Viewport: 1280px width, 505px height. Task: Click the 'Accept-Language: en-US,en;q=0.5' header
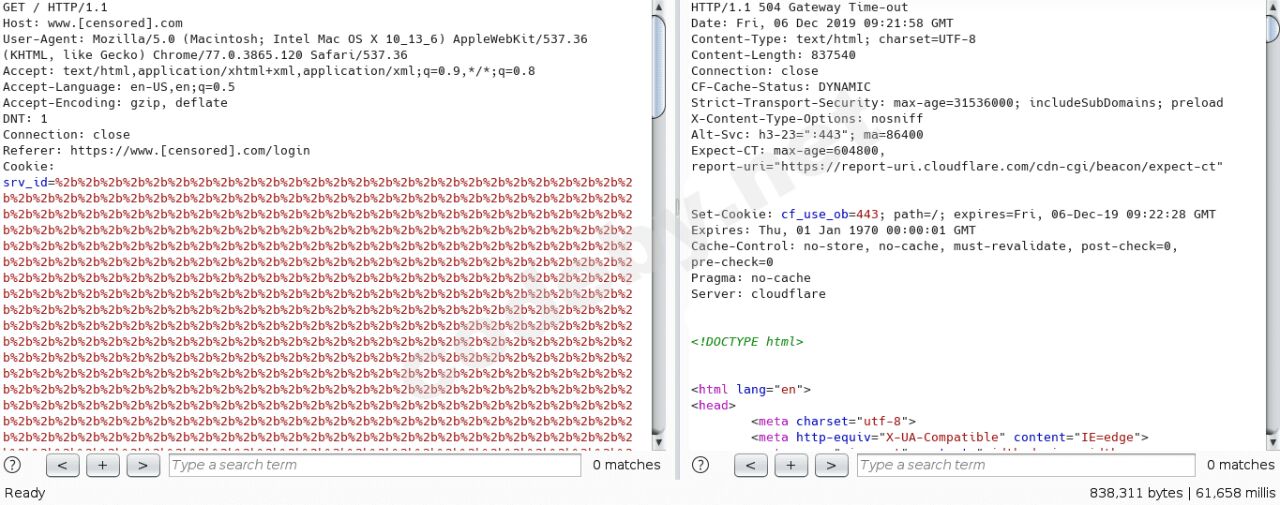(x=119, y=87)
